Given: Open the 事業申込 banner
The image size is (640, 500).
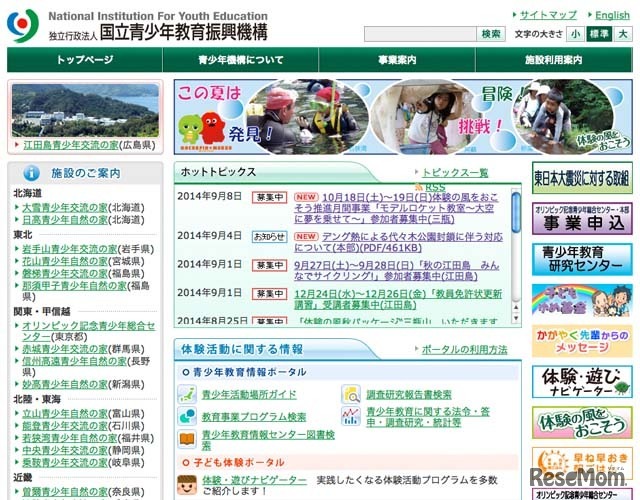Looking at the screenshot, I should pos(582,219).
